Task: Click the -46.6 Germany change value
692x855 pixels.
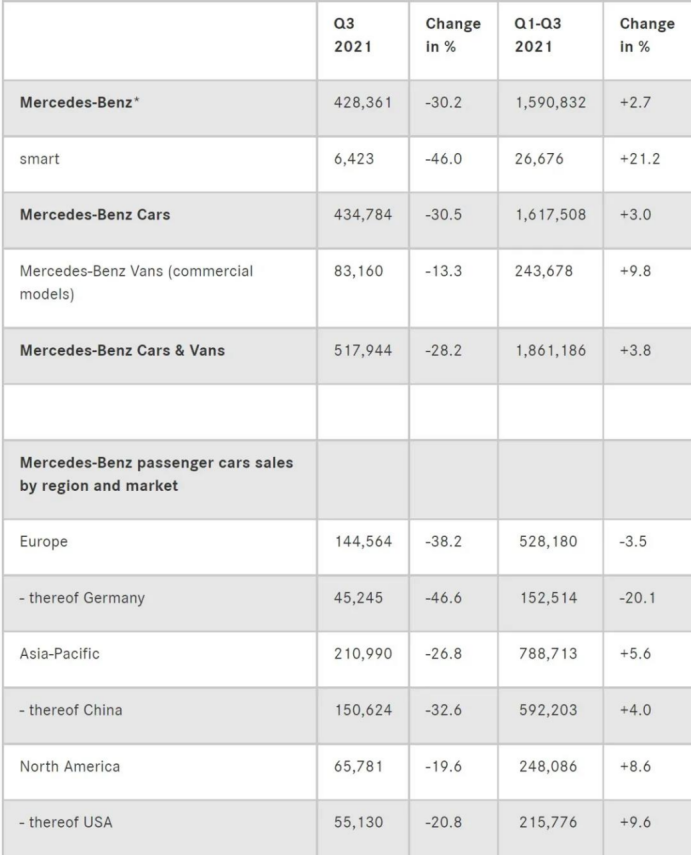Action: 445,598
